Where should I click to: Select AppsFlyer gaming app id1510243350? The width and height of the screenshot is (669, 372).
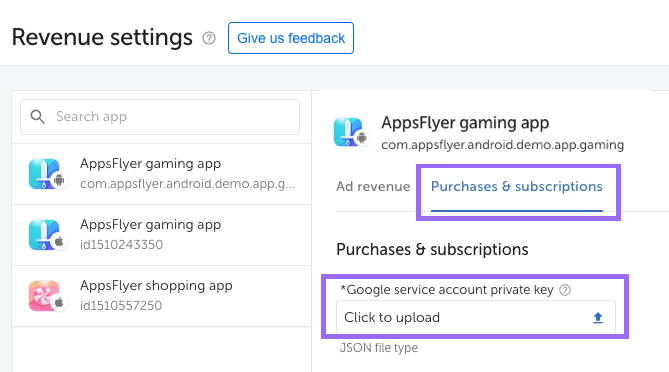162,235
